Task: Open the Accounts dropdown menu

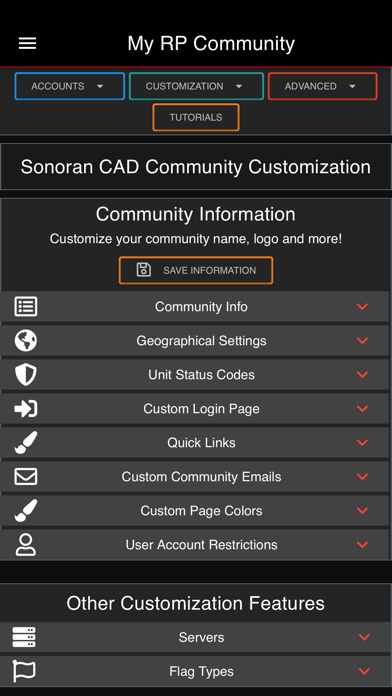Action: pos(70,86)
